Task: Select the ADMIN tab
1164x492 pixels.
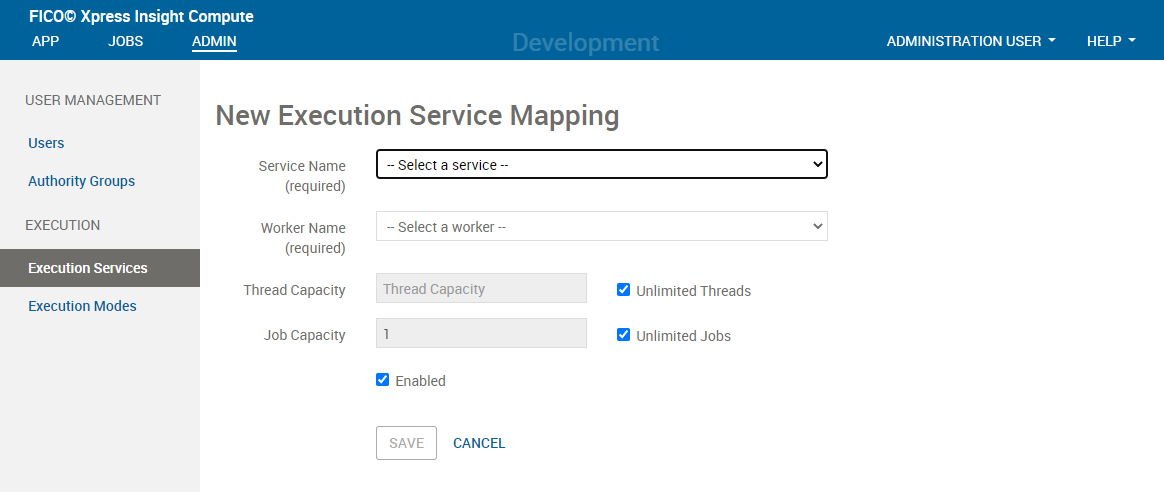Action: (214, 42)
